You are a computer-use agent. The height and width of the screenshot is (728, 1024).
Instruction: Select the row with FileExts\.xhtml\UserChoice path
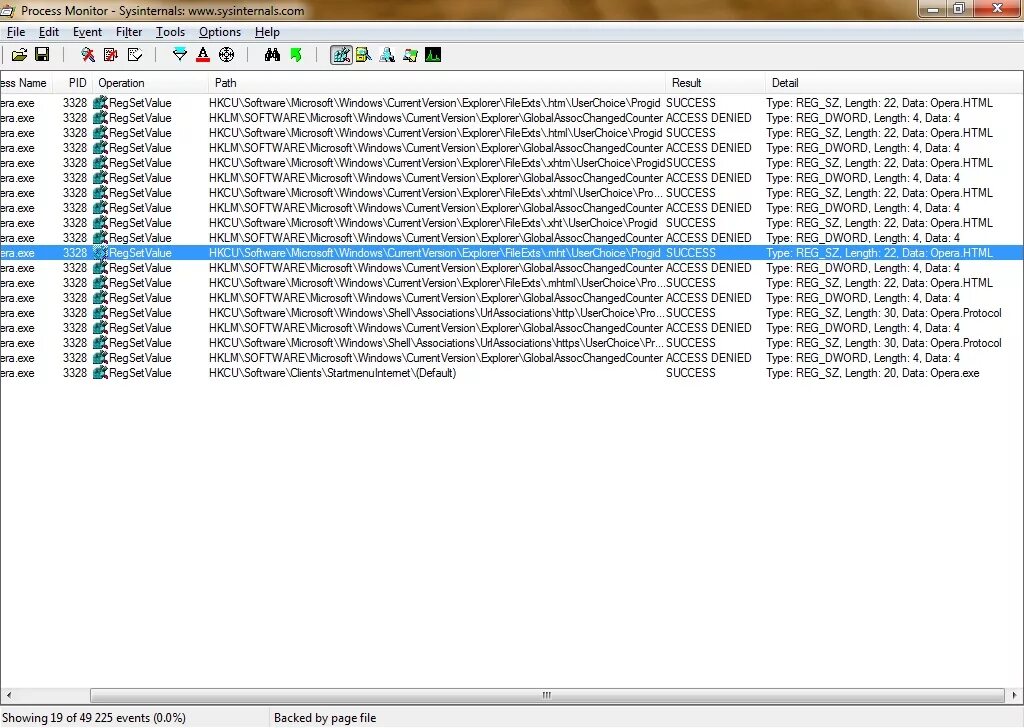512,193
